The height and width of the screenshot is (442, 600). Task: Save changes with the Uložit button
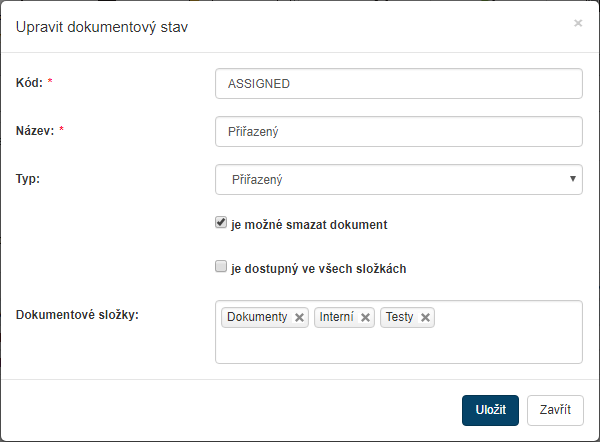click(x=490, y=410)
